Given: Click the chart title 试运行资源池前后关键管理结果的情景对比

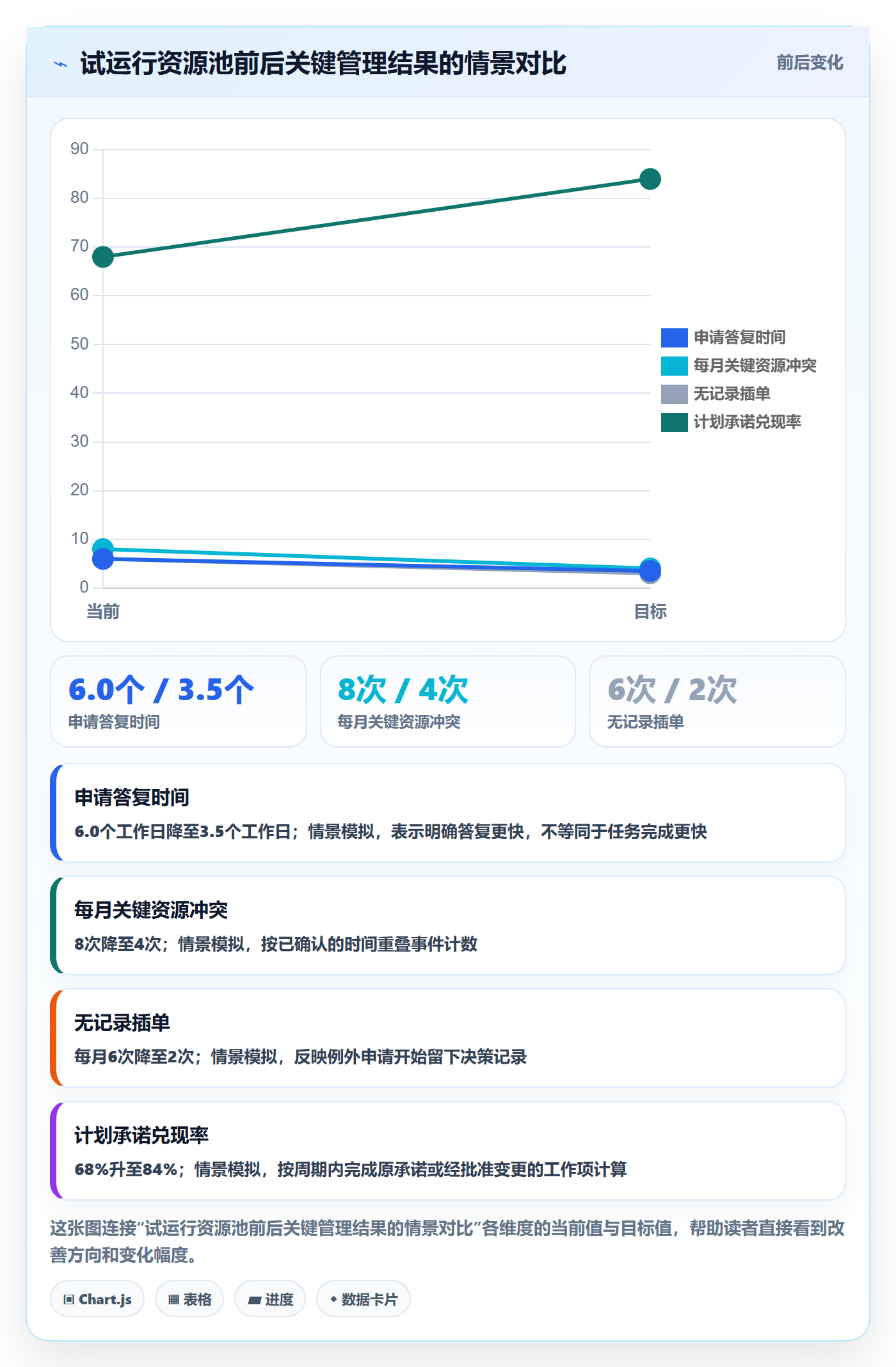Looking at the screenshot, I should 323,63.
